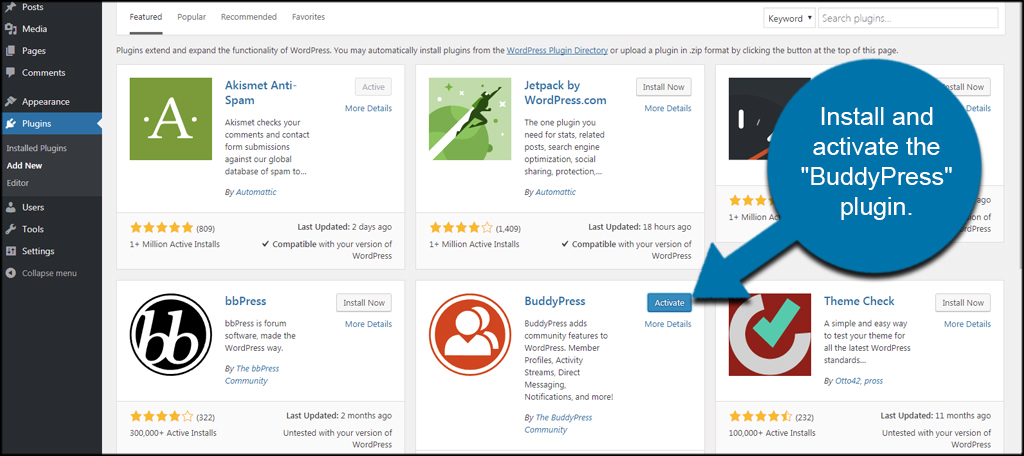Click the Tools wrench icon

point(10,229)
